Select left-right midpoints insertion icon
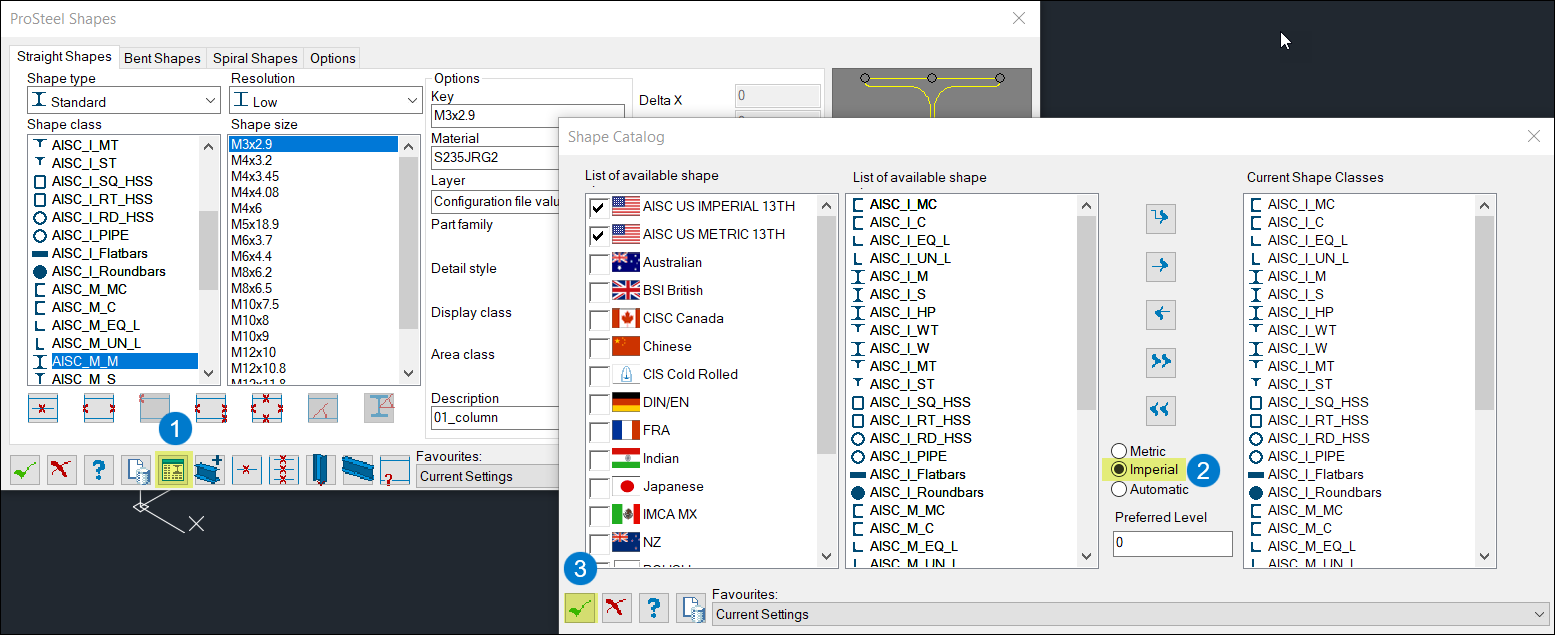 pos(99,408)
